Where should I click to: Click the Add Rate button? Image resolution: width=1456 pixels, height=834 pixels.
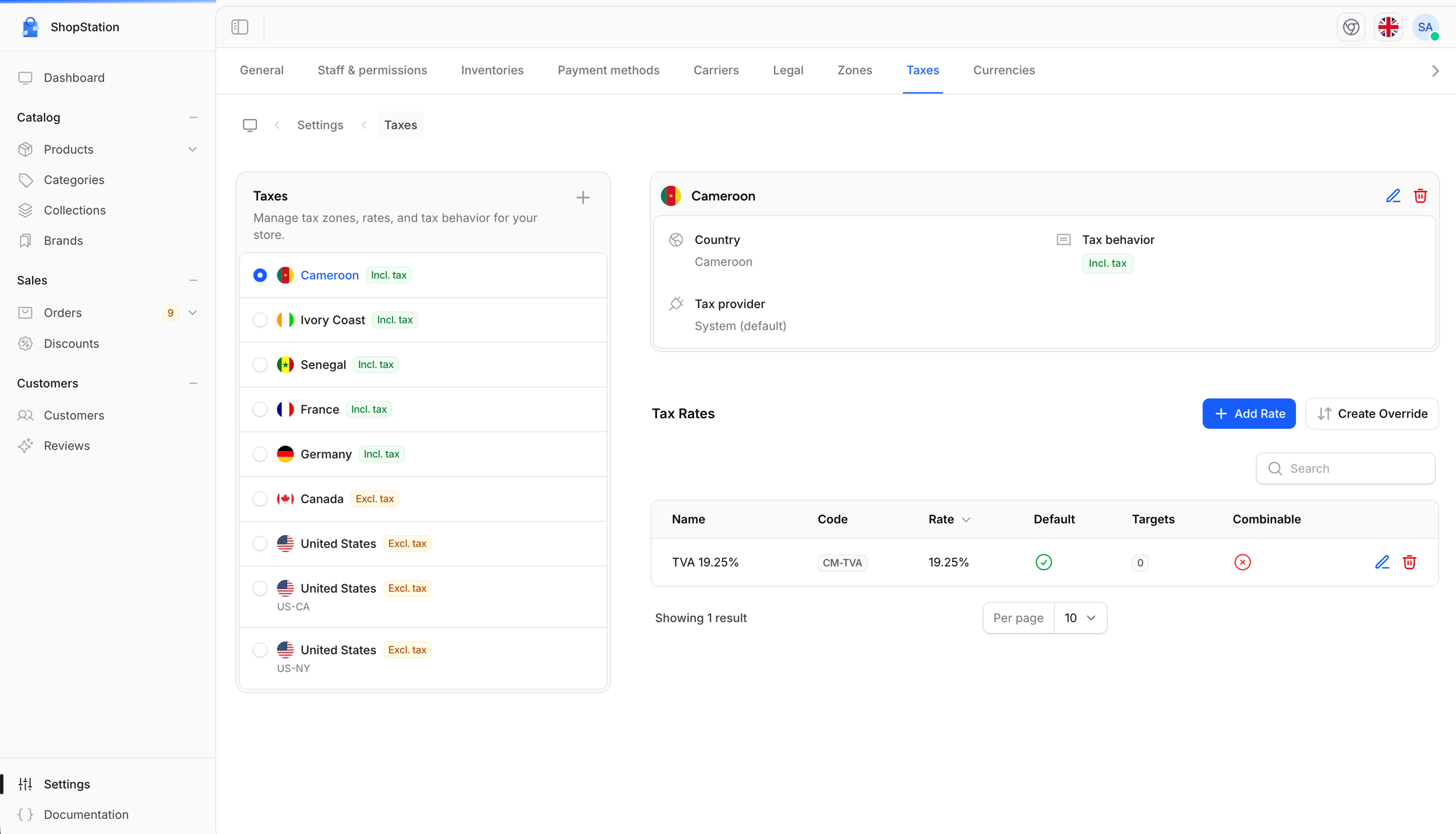pyautogui.click(x=1249, y=414)
